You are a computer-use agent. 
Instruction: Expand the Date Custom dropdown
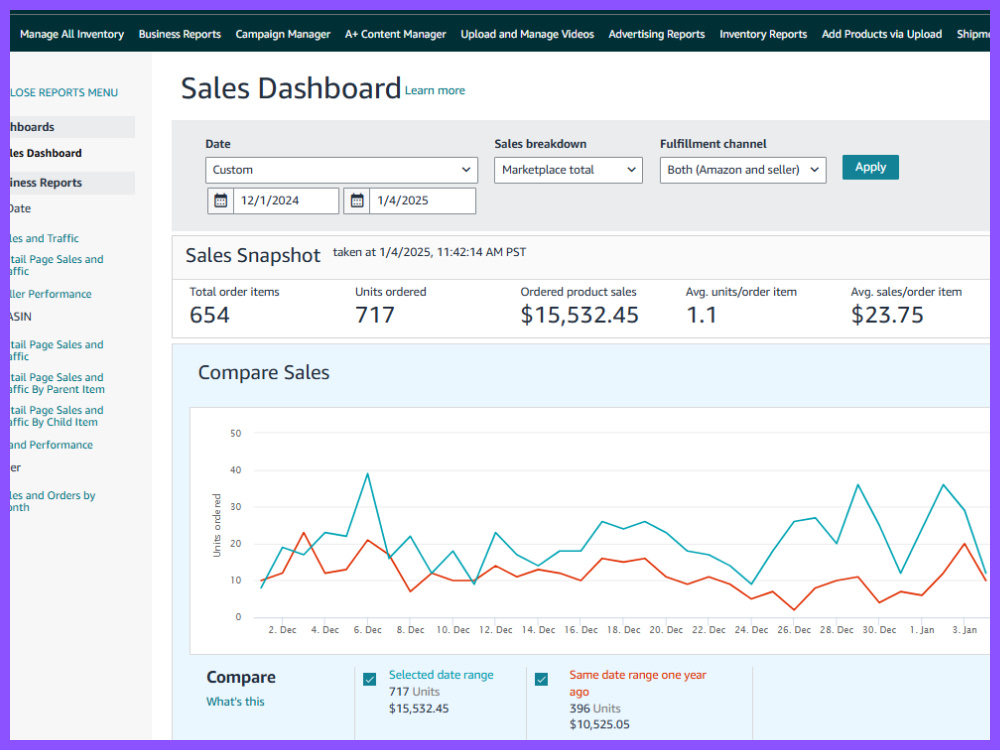(x=341, y=170)
